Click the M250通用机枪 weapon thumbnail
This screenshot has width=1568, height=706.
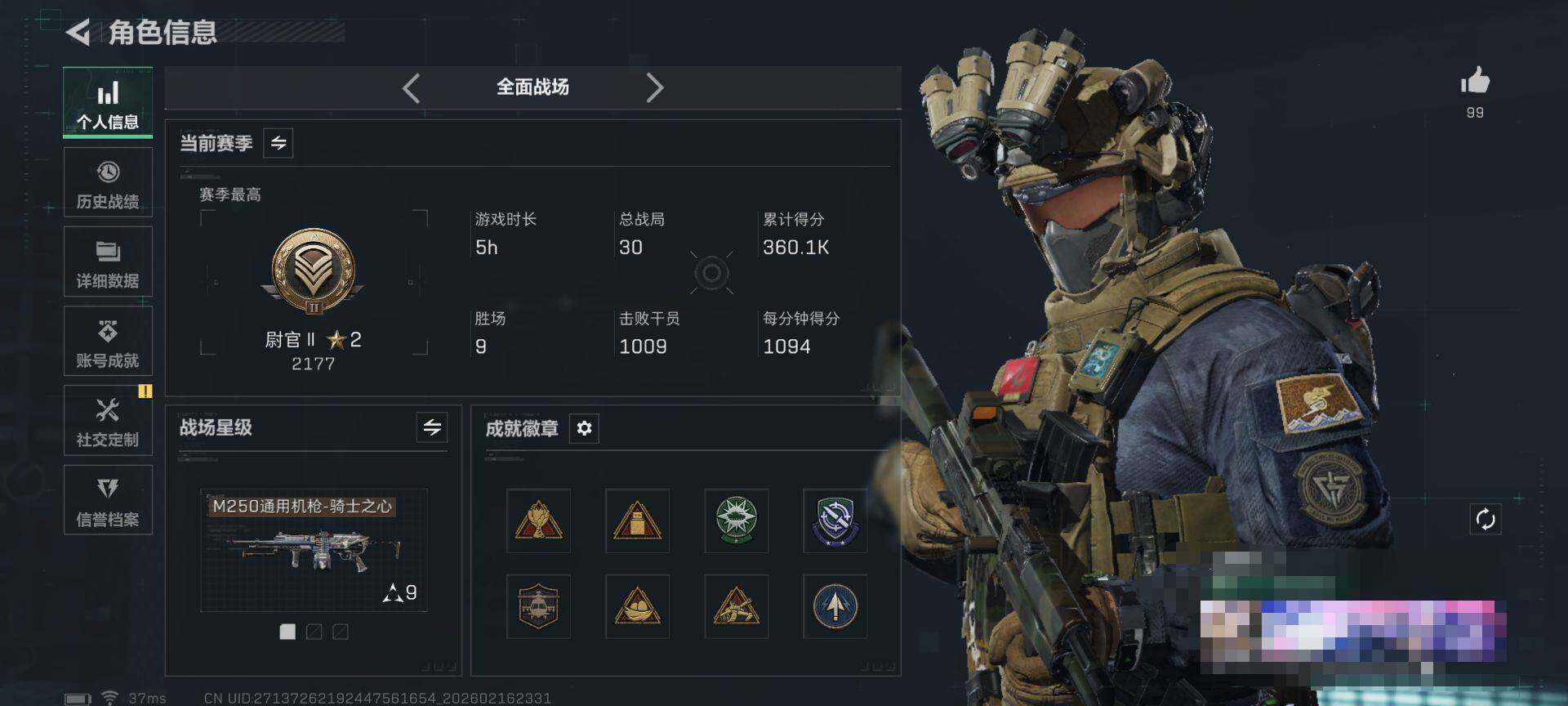click(x=314, y=550)
